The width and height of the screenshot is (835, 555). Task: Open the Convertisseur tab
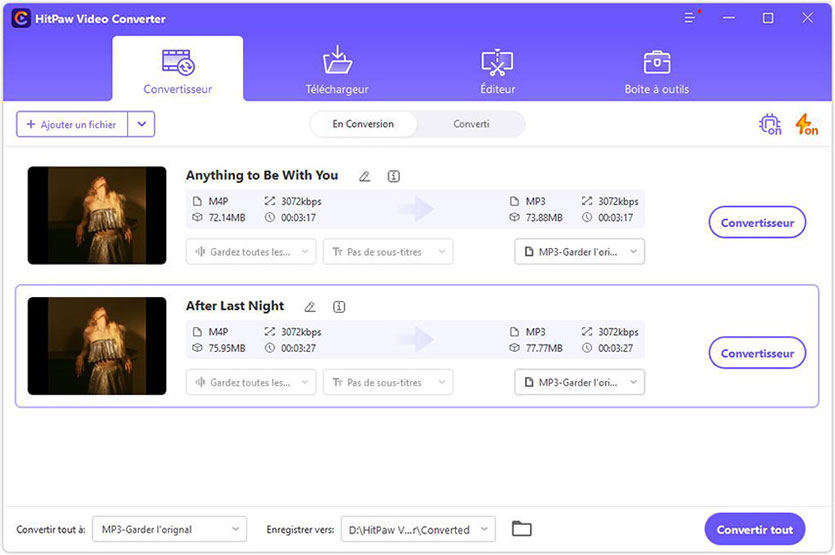click(x=177, y=69)
